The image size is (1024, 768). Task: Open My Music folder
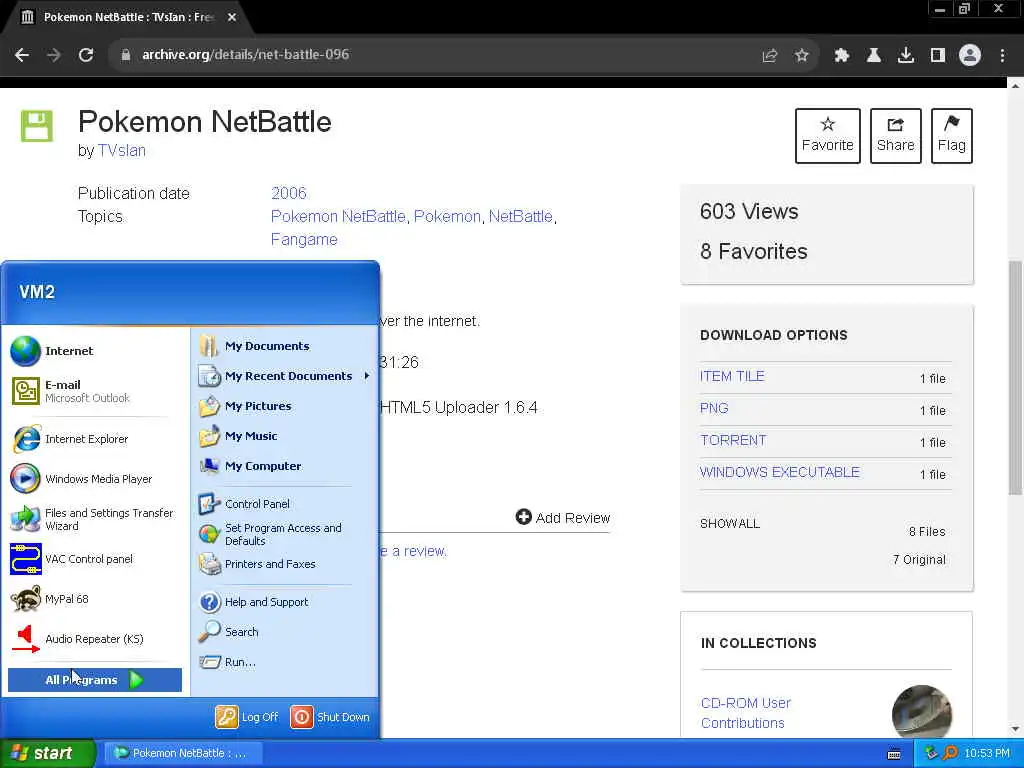coord(238,436)
